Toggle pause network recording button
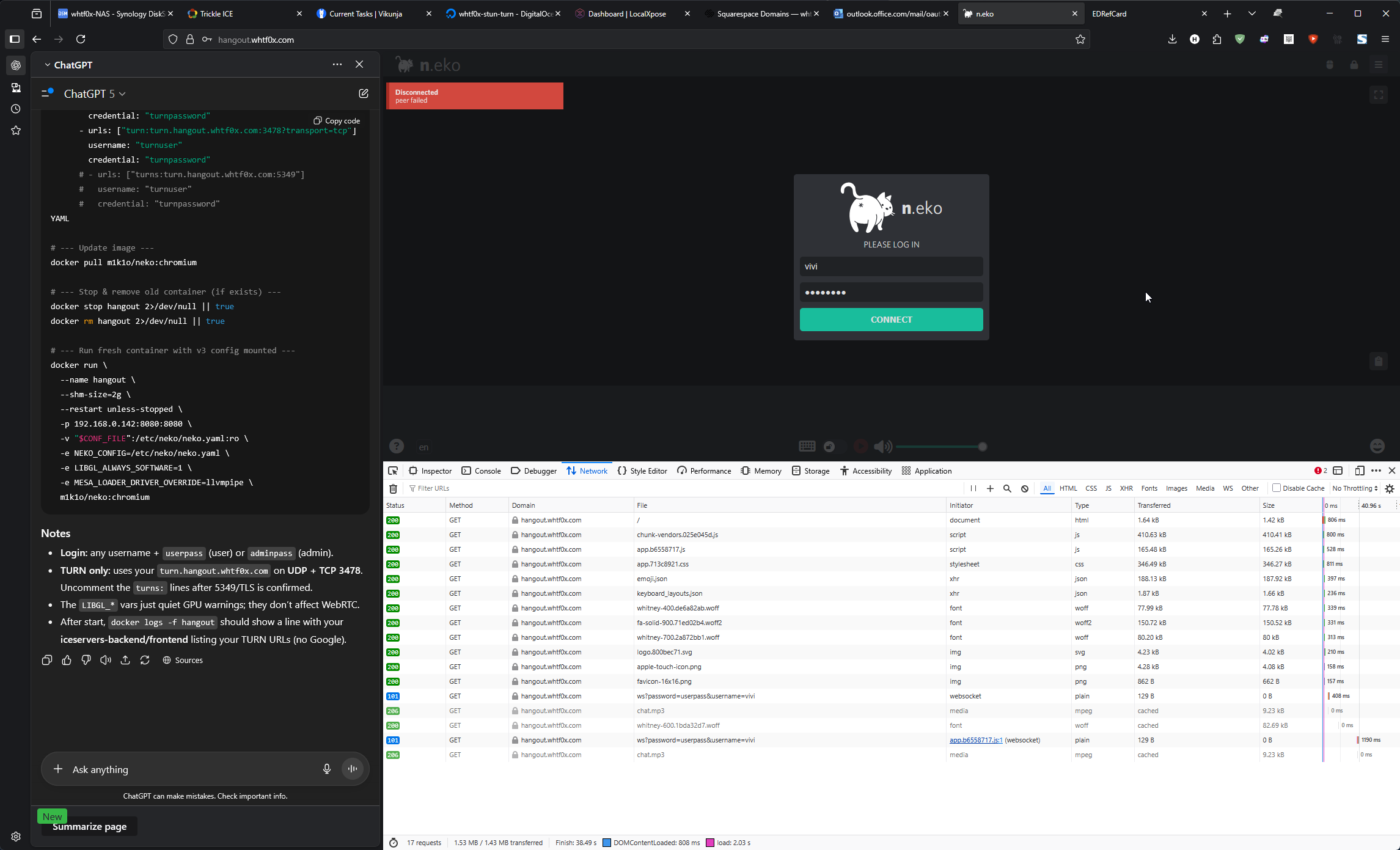This screenshot has height=850, width=1400. [973, 488]
